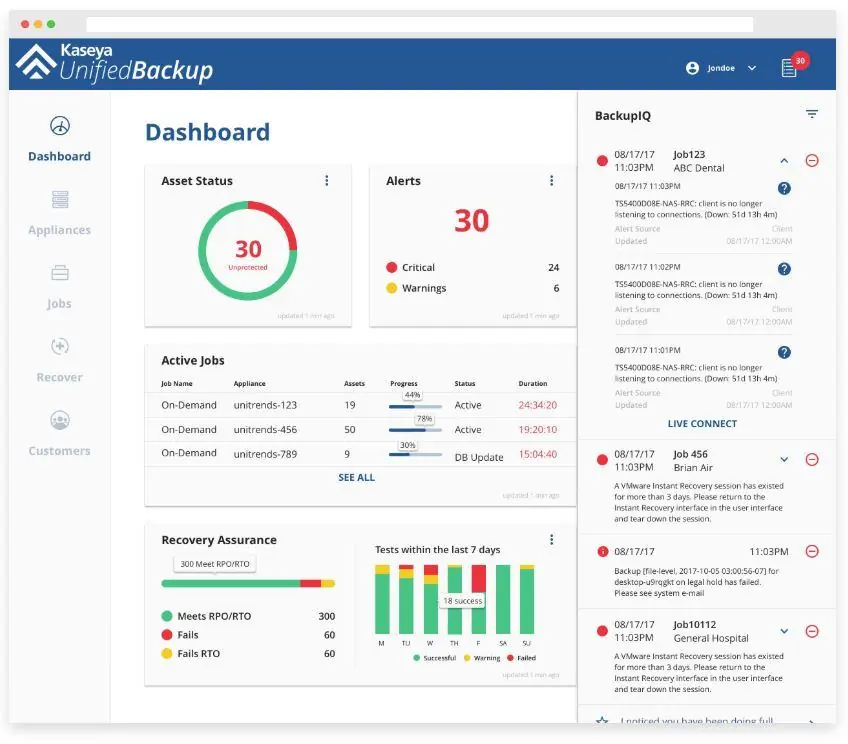Click SEE ALL under Active Jobs

pos(356,477)
